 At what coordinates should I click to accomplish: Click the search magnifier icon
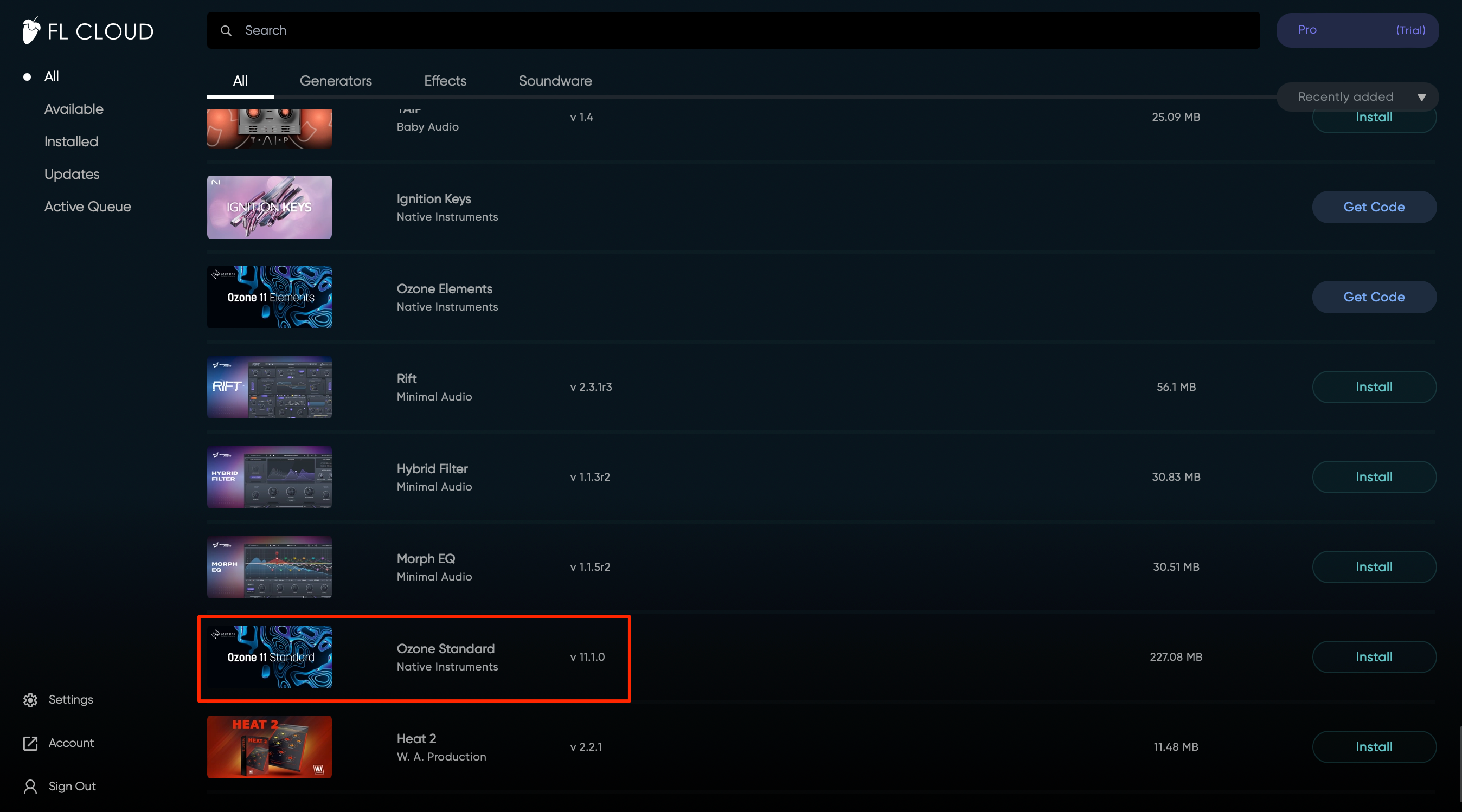(226, 31)
